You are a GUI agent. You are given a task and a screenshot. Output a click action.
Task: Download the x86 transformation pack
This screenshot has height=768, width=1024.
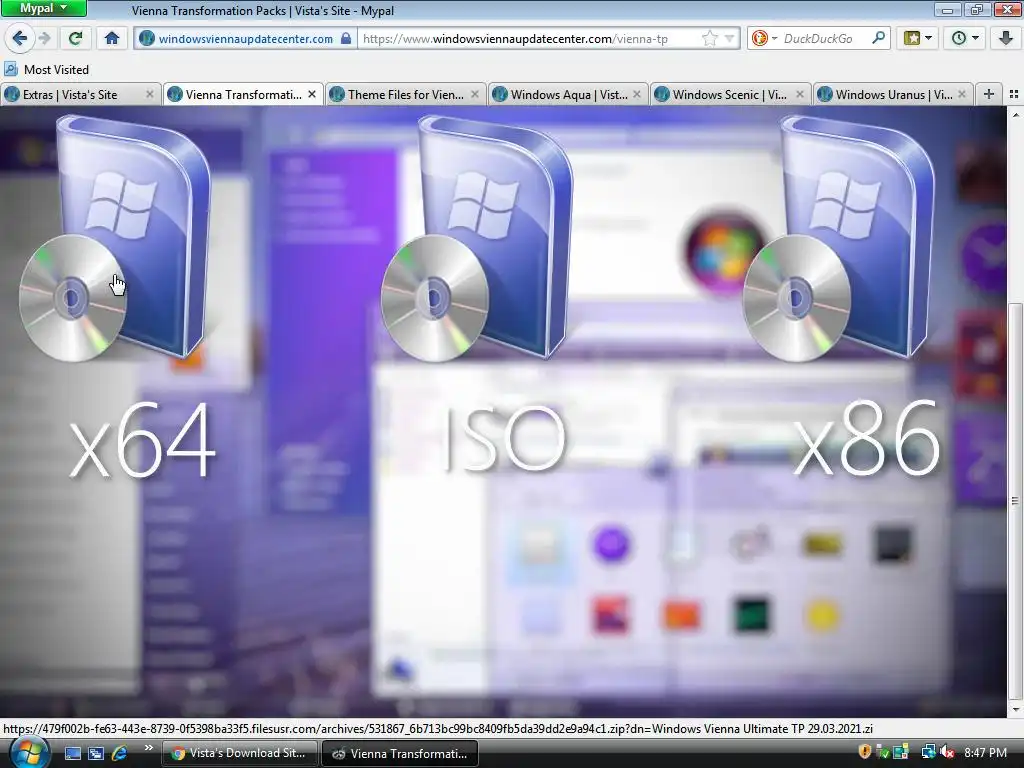[x=841, y=238]
